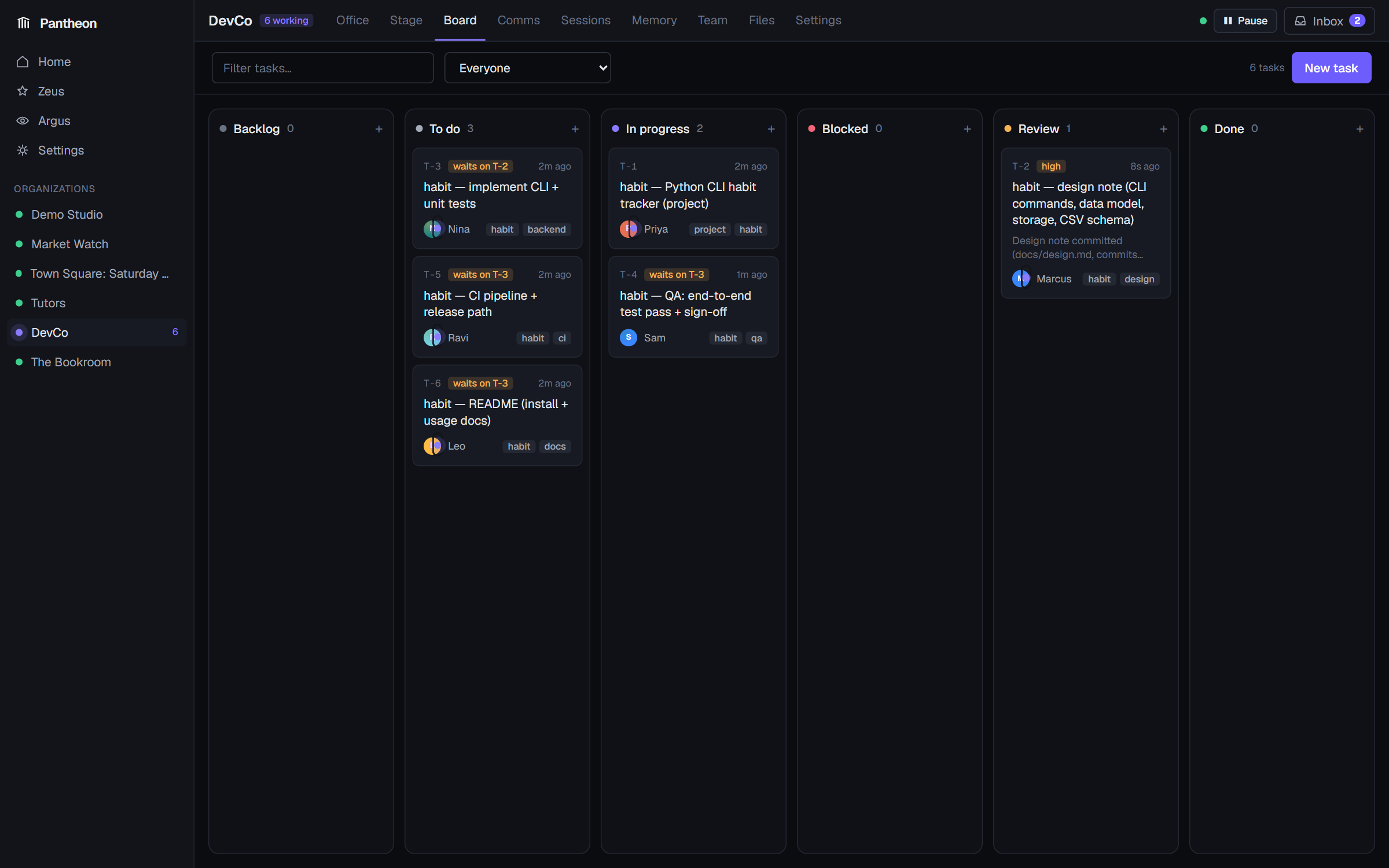Click Priya's avatar on card T-1
This screenshot has width=1389, height=868.
629,229
